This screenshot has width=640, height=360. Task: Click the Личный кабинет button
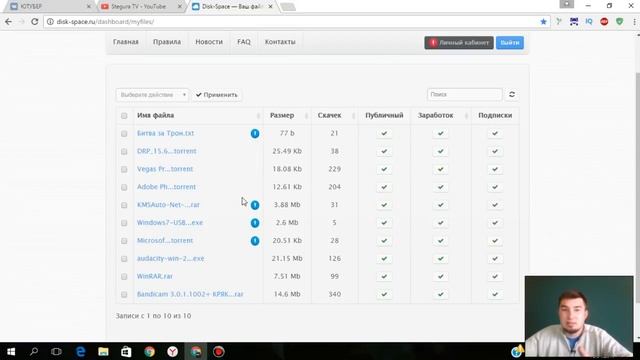pyautogui.click(x=459, y=42)
